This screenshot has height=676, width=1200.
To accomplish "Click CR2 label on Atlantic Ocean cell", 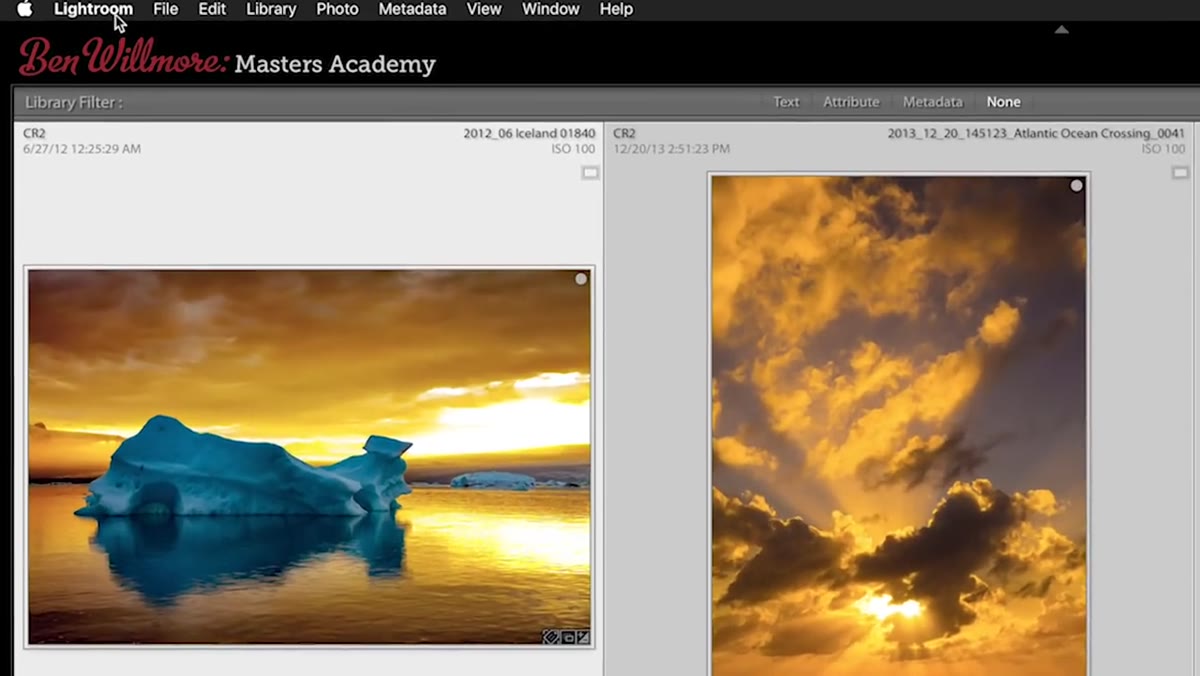I will click(x=624, y=134).
